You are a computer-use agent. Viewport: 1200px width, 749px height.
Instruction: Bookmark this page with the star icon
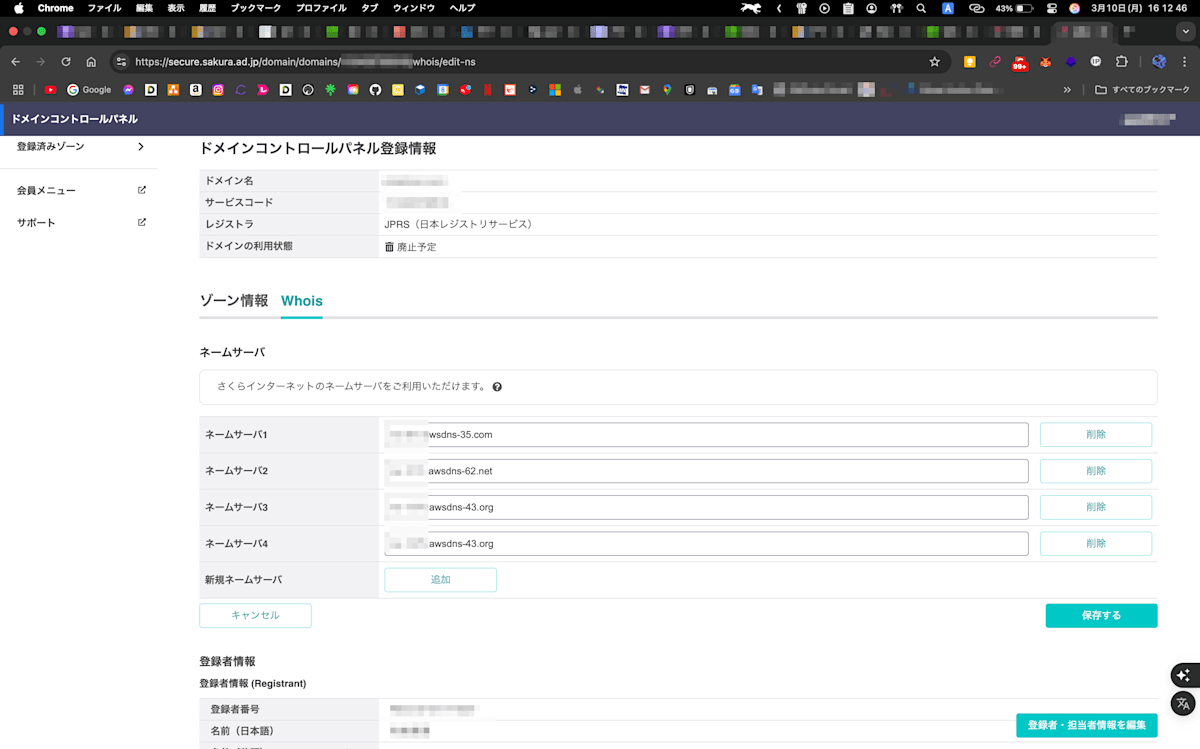pyautogui.click(x=934, y=61)
